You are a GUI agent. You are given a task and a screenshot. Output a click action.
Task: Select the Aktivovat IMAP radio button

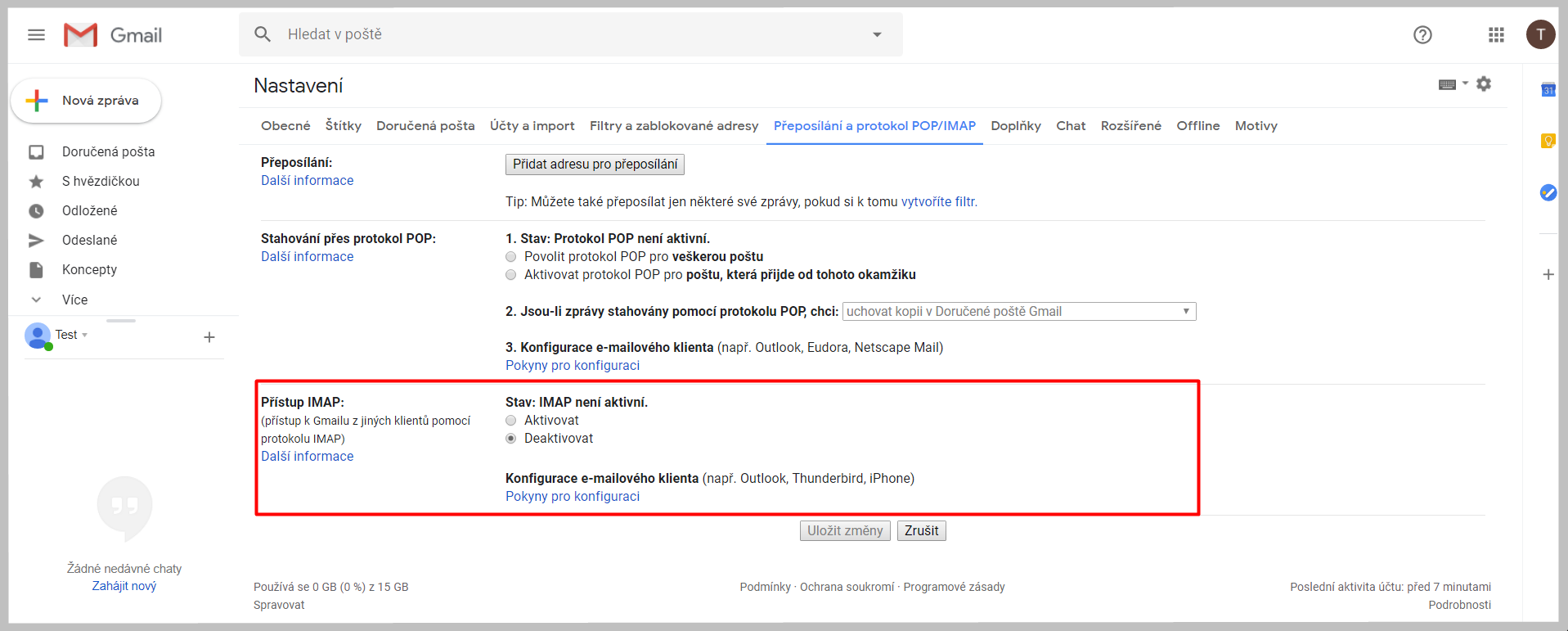click(x=511, y=421)
